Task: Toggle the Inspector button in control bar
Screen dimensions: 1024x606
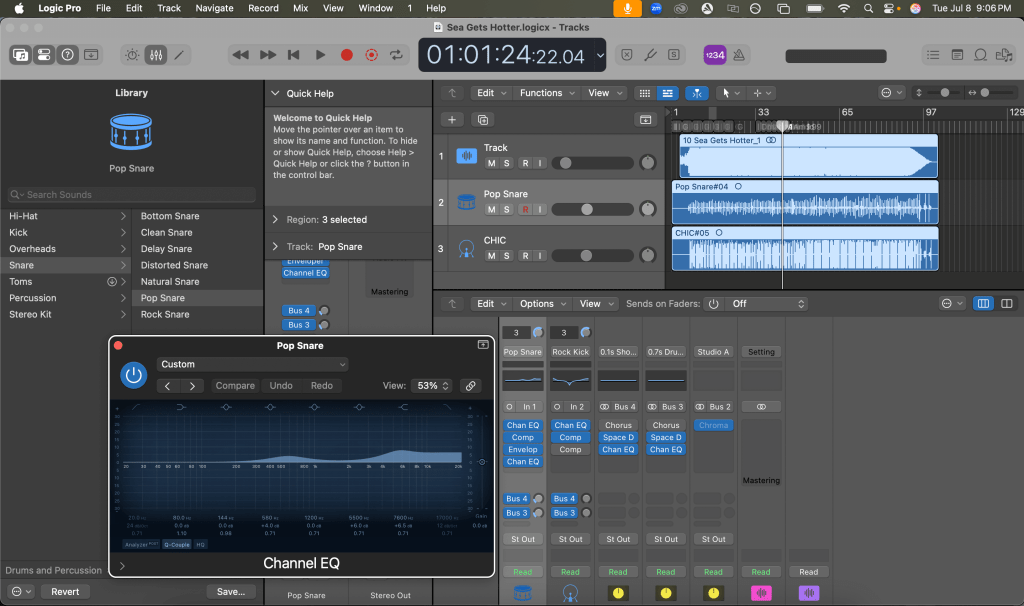Action: [x=44, y=55]
